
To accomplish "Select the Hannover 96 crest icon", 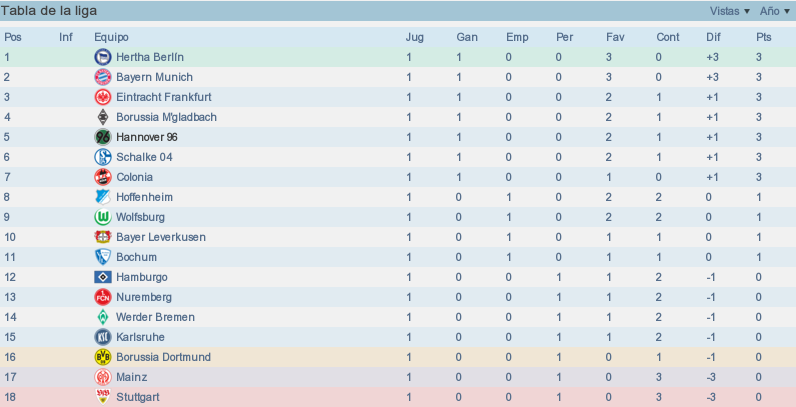I will (103, 137).
